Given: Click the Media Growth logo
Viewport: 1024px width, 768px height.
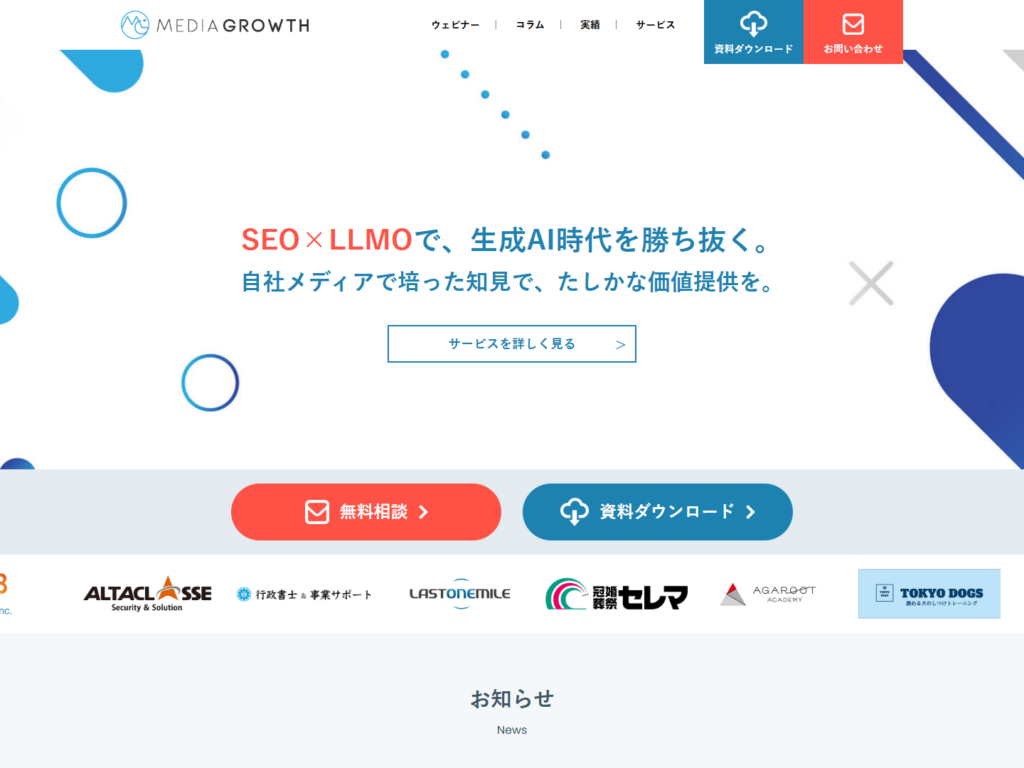Looking at the screenshot, I should (x=215, y=25).
